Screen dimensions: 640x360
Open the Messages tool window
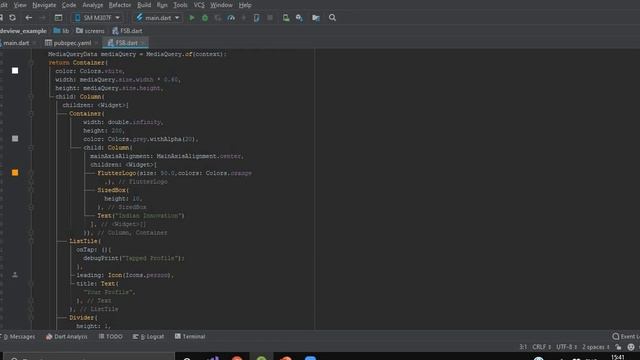point(19,337)
